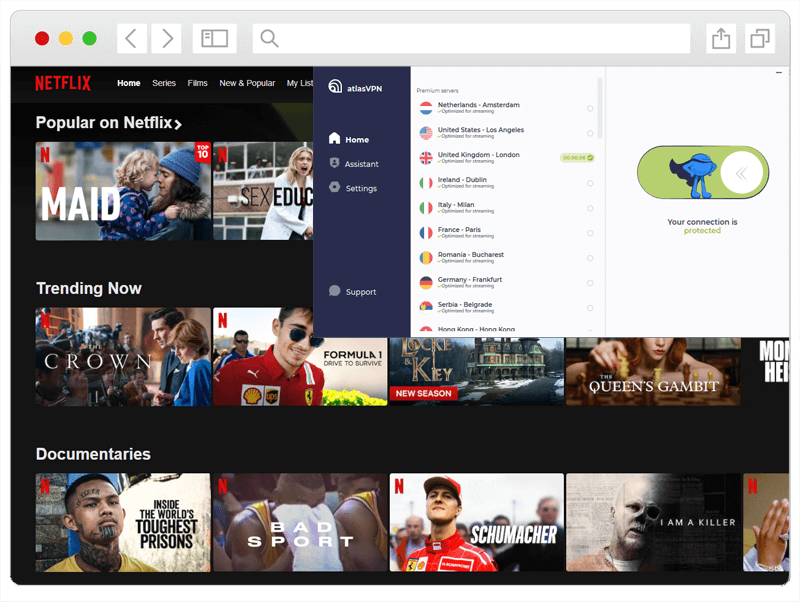The image size is (800, 602).
Task: Open The Crown thumbnail
Action: tap(123, 357)
